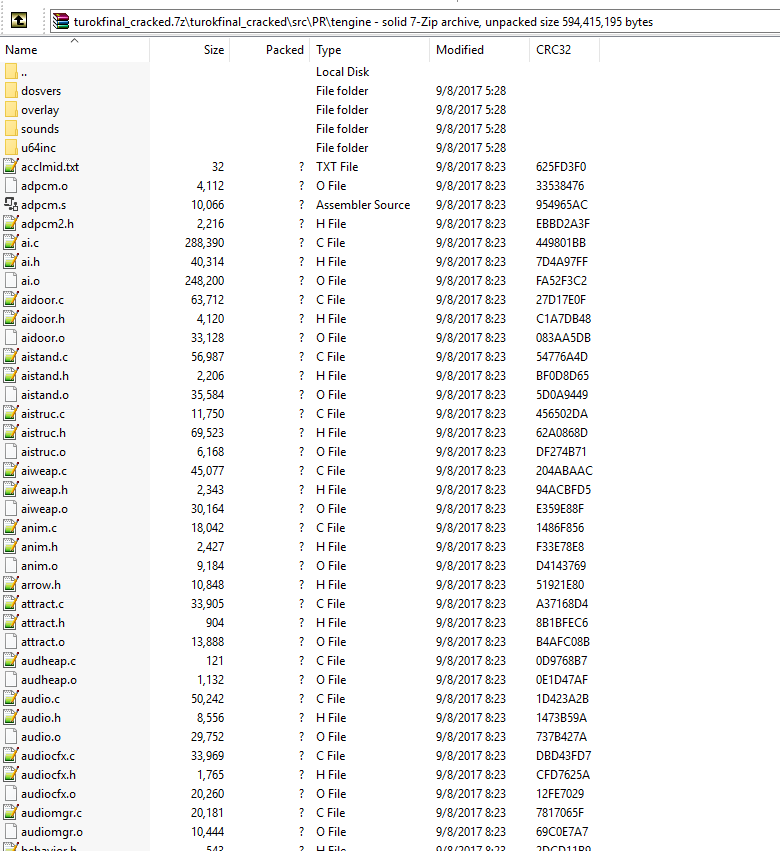Select the file name attract.o
The height and width of the screenshot is (851, 780).
tap(43, 642)
